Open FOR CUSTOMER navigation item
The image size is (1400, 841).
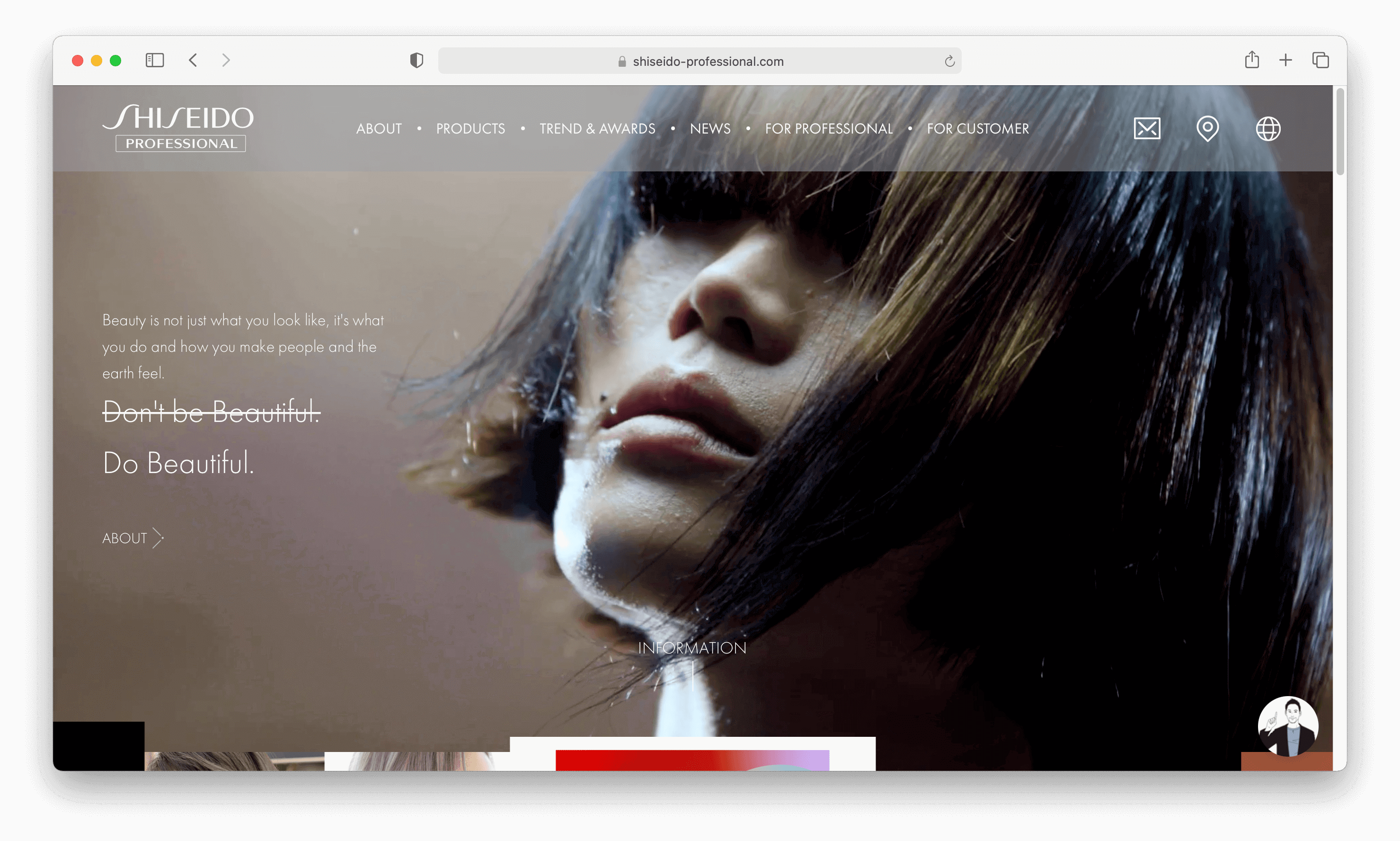coord(977,129)
